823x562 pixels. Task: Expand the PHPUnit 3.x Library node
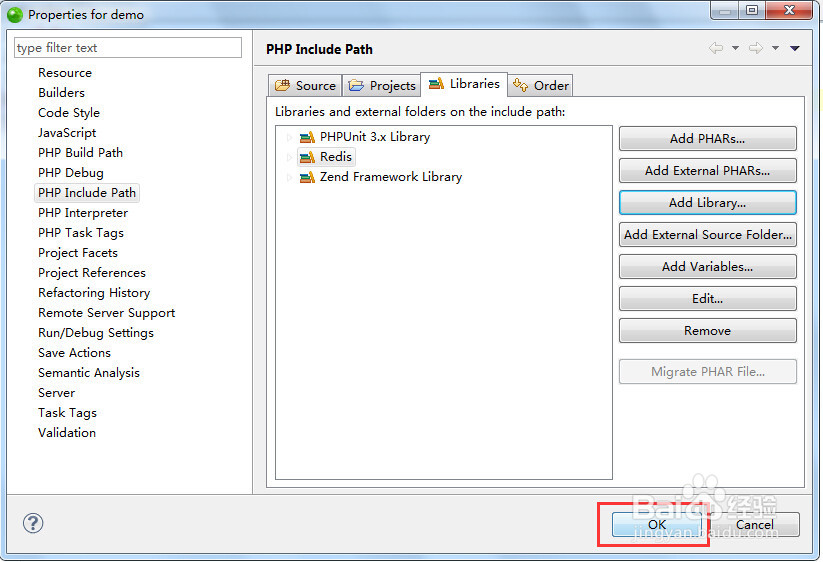[x=289, y=137]
